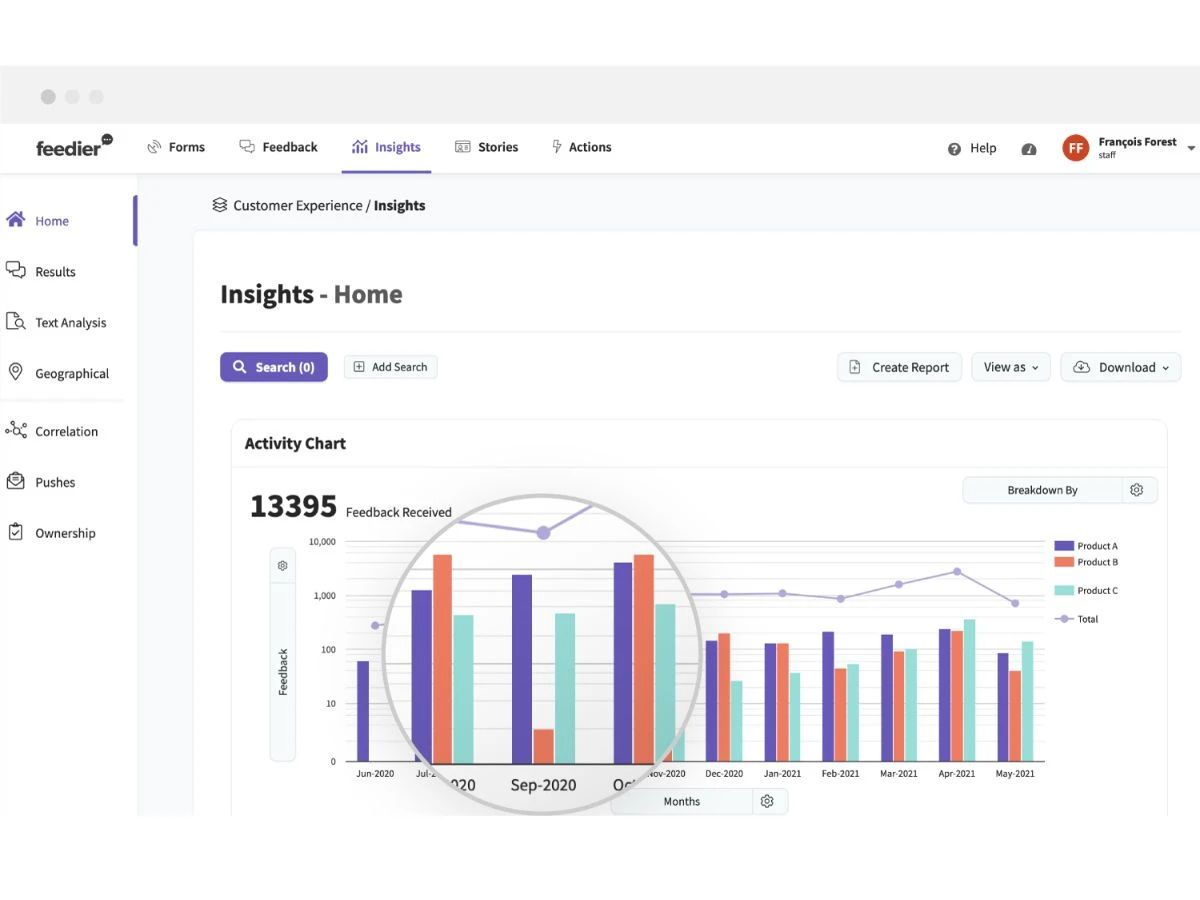Click the Apr-2021 Total line point
Screen dimensions: 1200x900
[x=957, y=572]
